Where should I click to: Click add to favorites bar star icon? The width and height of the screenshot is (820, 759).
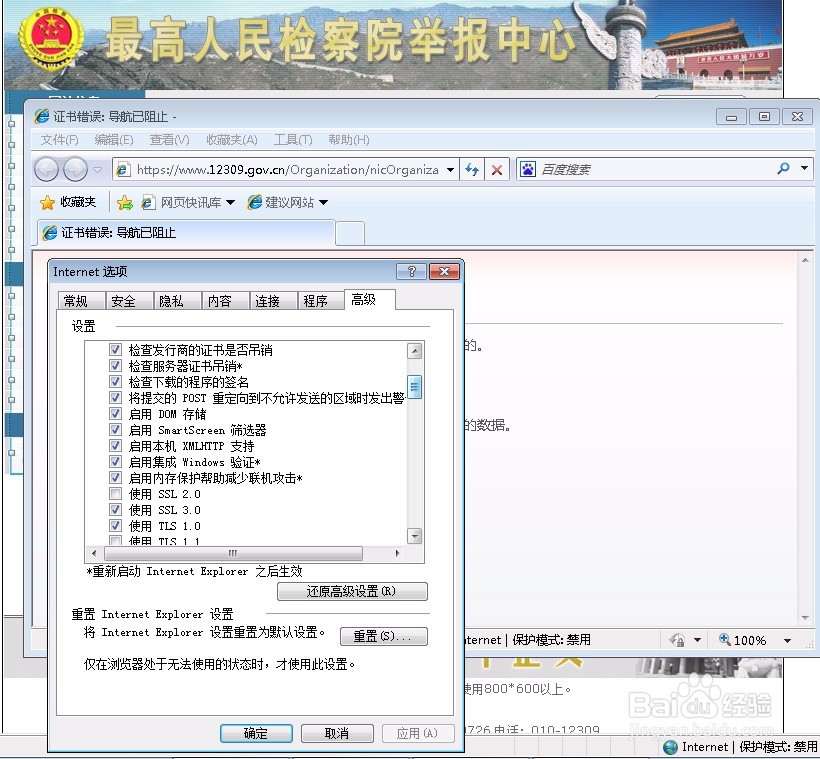tap(125, 203)
